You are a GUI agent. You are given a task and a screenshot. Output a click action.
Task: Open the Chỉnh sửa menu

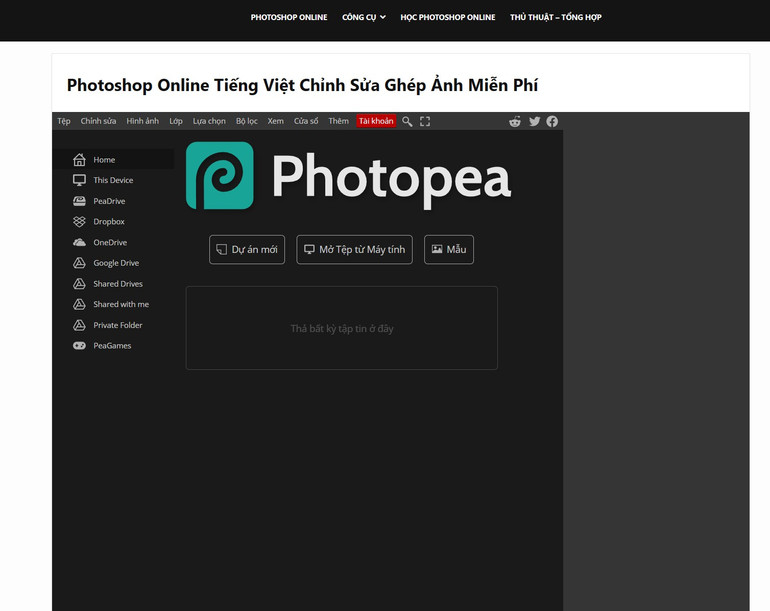tap(98, 121)
